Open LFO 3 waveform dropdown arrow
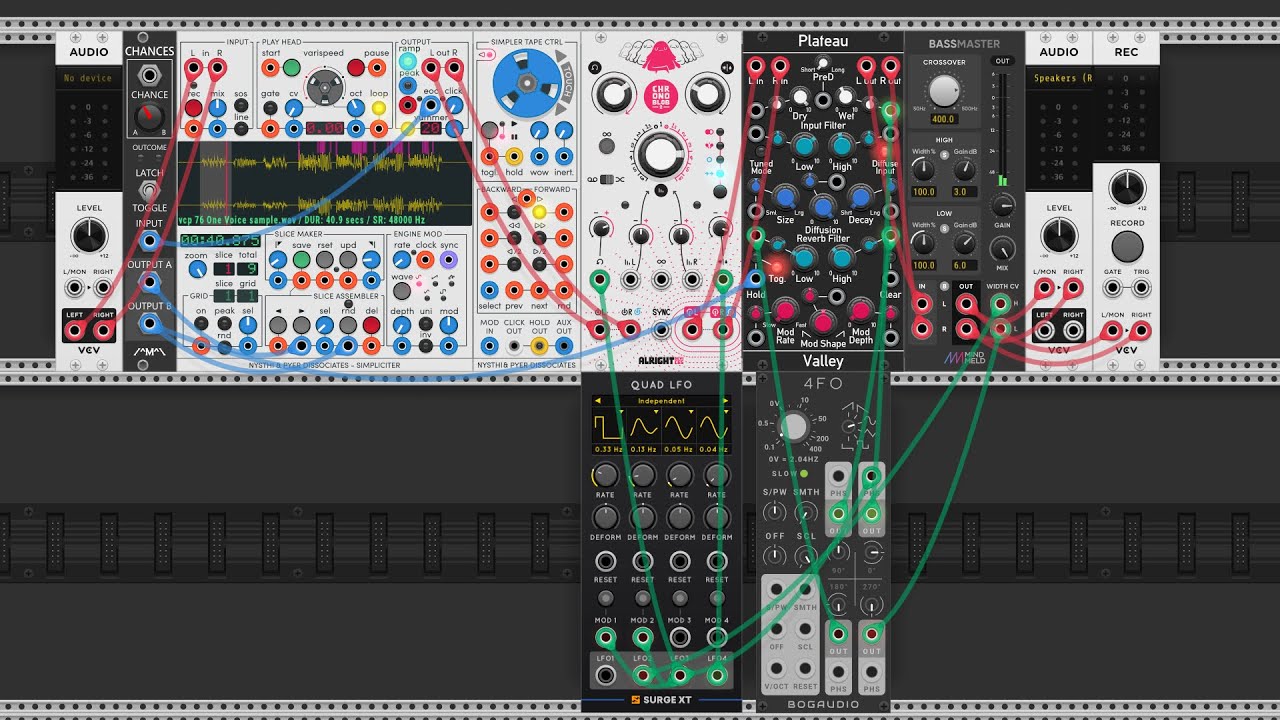This screenshot has height=720, width=1280. point(691,412)
